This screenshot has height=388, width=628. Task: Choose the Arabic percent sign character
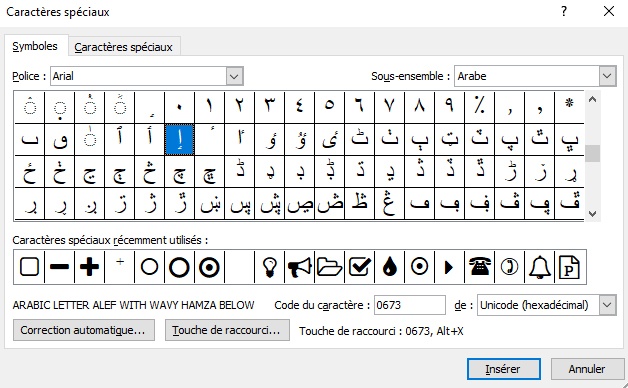click(479, 107)
